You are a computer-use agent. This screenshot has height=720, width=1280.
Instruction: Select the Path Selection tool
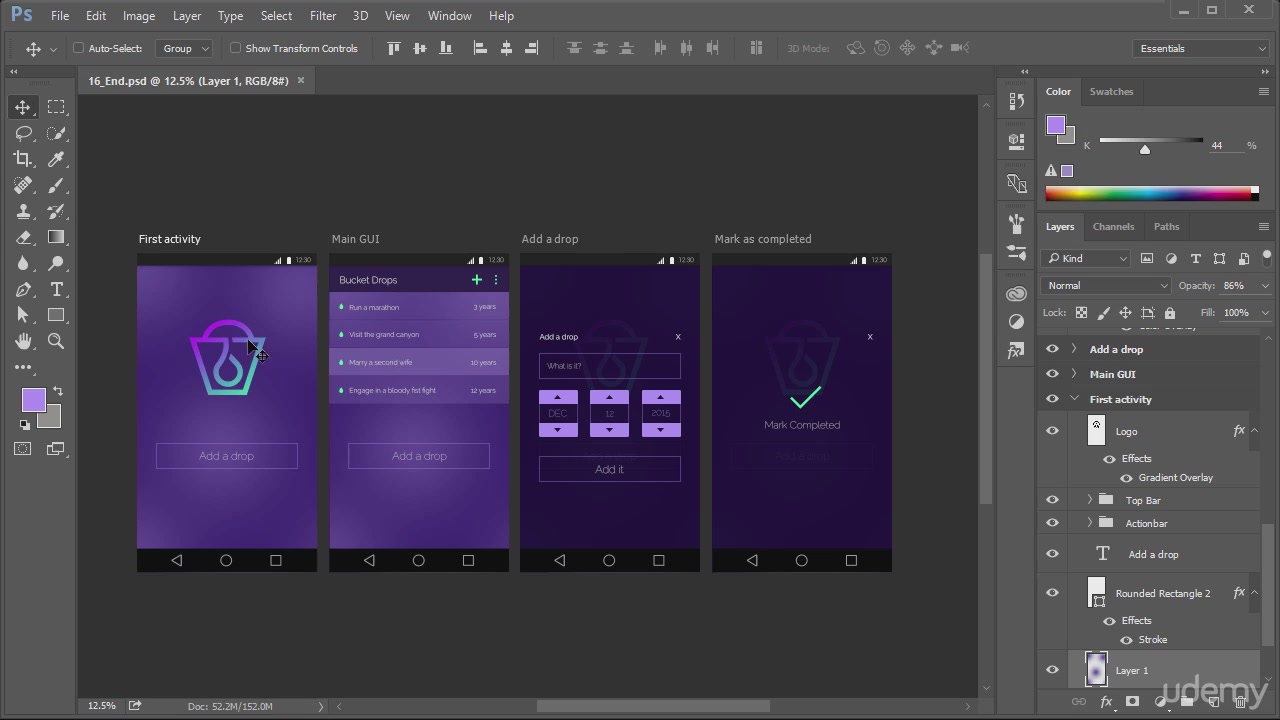point(22,315)
